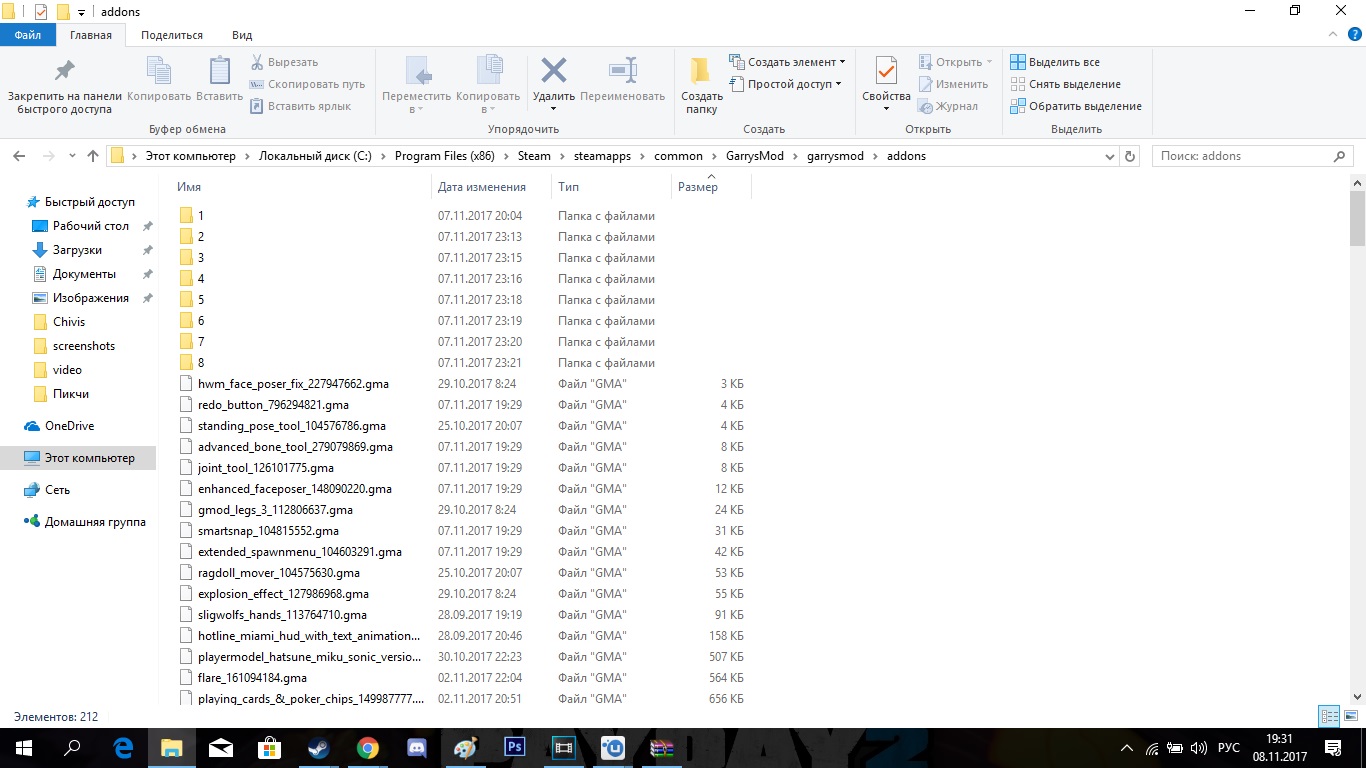This screenshot has height=768, width=1366.
Task: Select smartsnap_104815552.gma file
Action: tap(268, 531)
